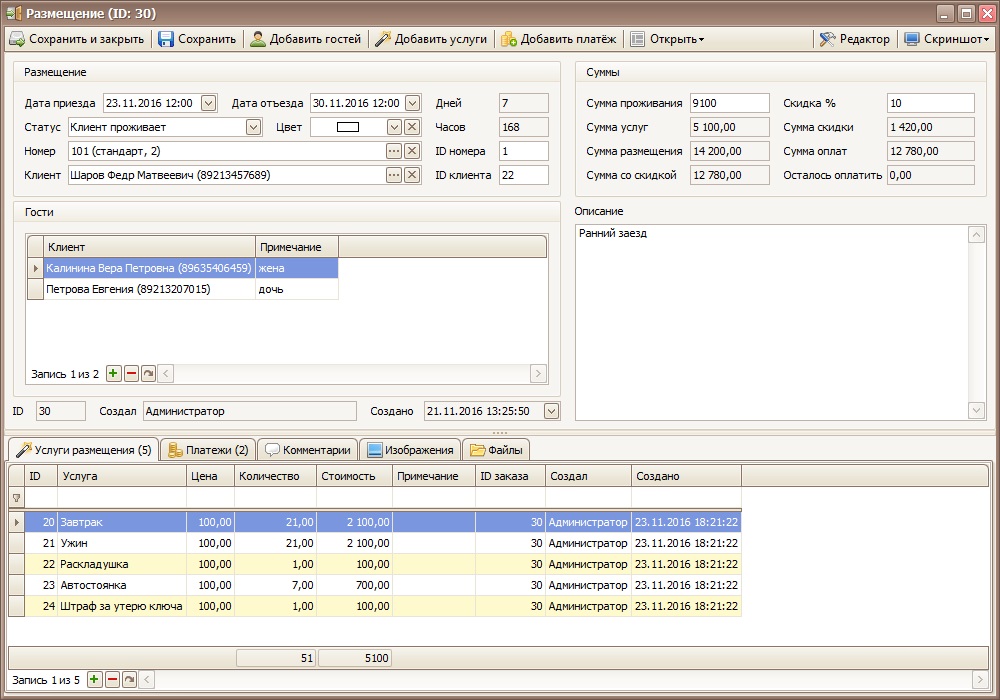Image resolution: width=1000 pixels, height=700 pixels.
Task: Refresh the guests list
Action: [149, 374]
